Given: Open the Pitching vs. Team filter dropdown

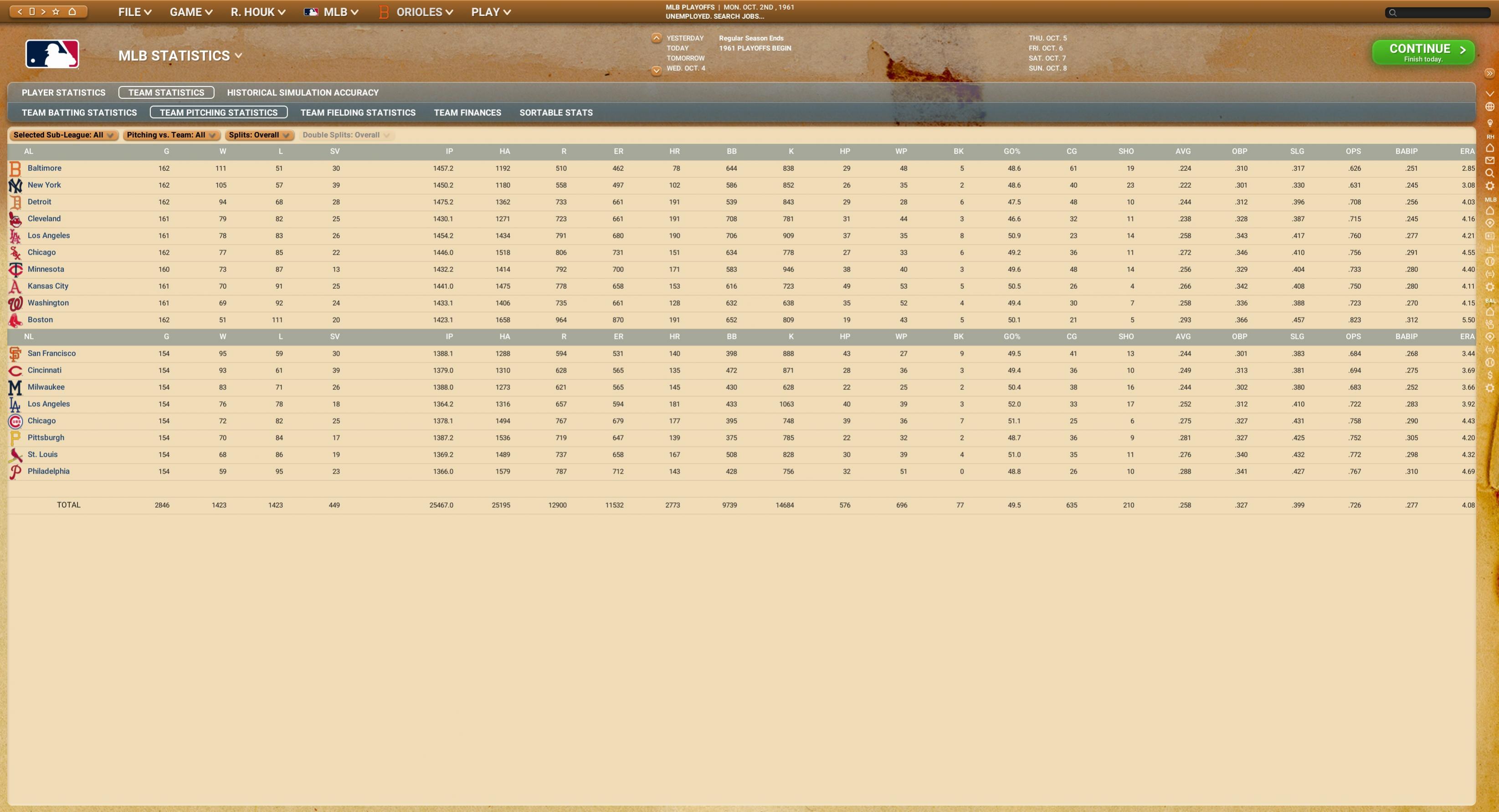Looking at the screenshot, I should (170, 135).
